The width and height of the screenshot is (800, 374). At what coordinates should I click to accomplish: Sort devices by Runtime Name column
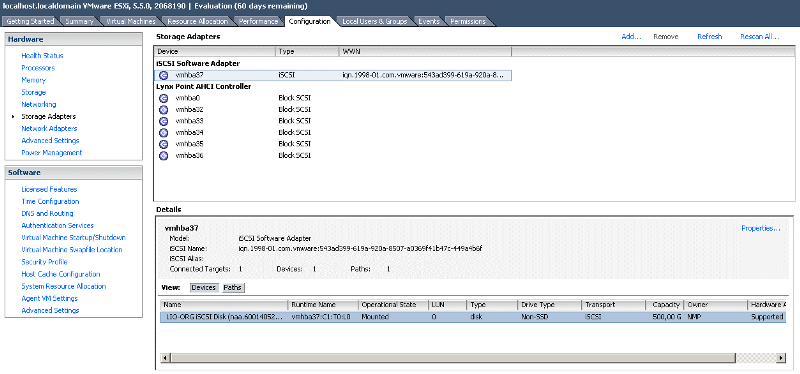(x=323, y=305)
